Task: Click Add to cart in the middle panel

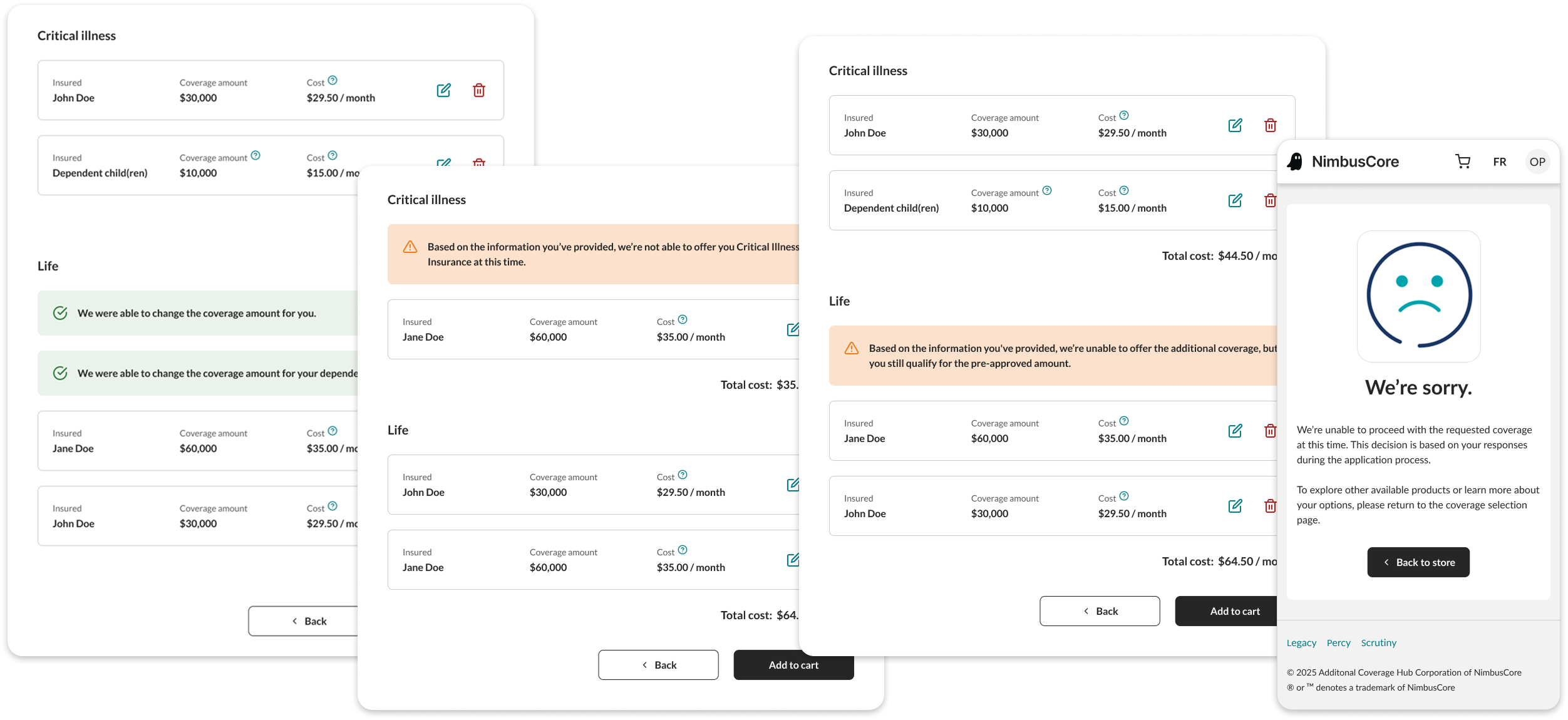Action: coord(793,665)
